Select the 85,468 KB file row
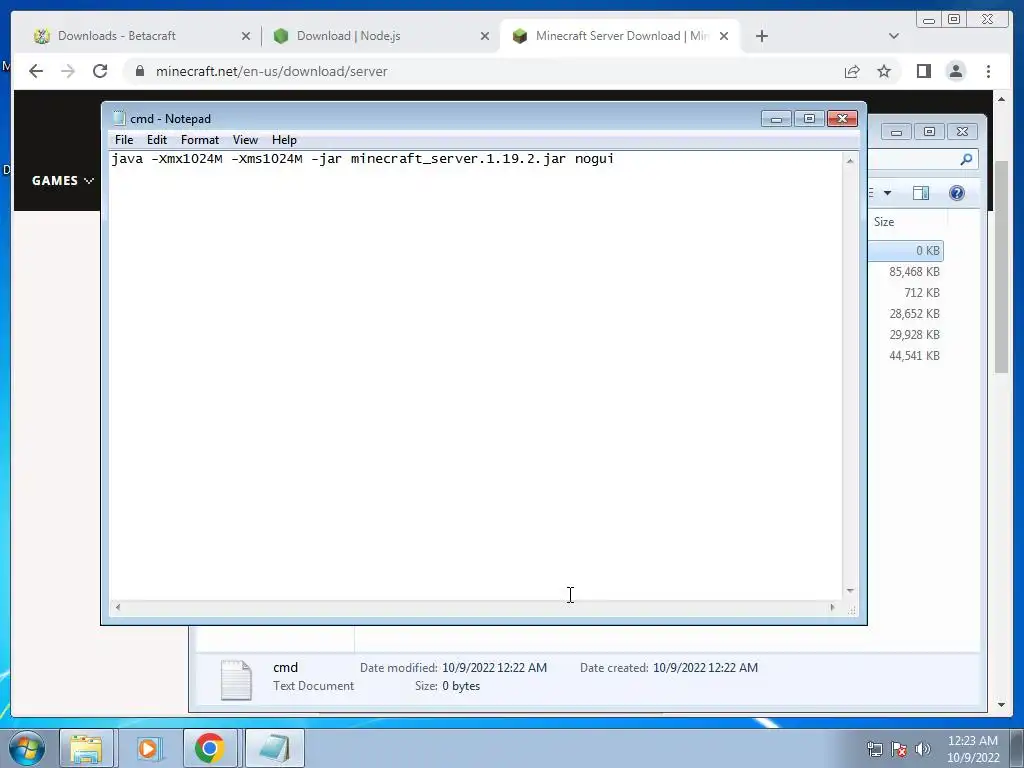This screenshot has height=768, width=1024. pos(905,272)
